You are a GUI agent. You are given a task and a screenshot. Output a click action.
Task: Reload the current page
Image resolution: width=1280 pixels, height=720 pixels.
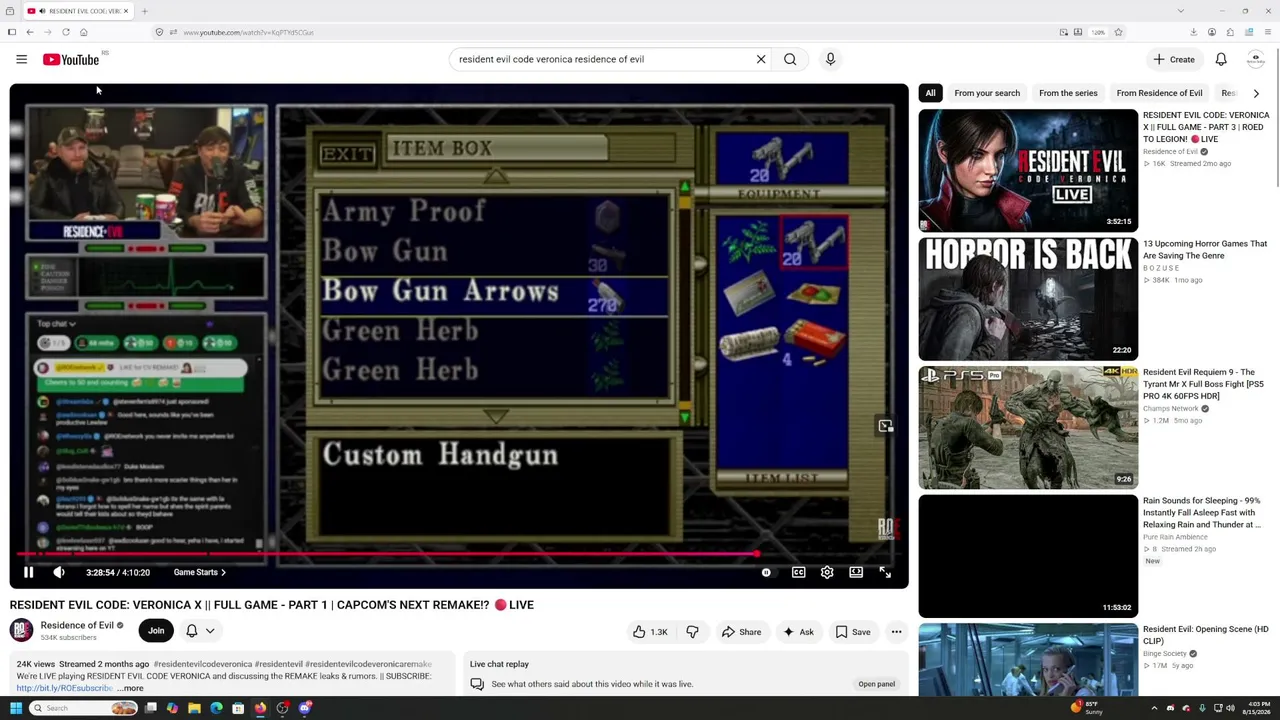coord(66,32)
